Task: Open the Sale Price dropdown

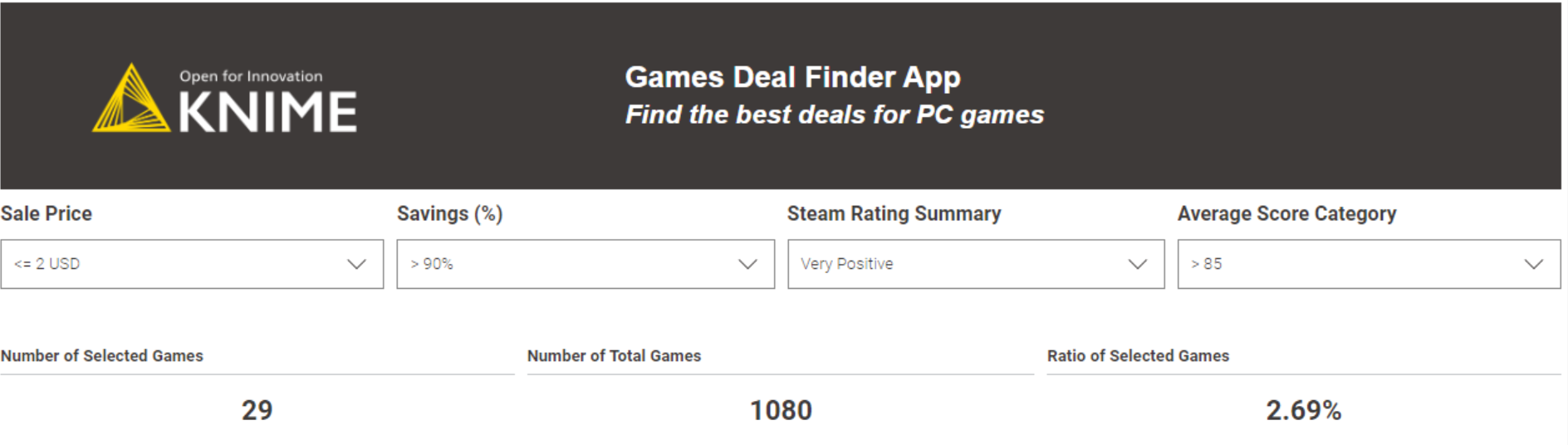Action: pyautogui.click(x=192, y=264)
